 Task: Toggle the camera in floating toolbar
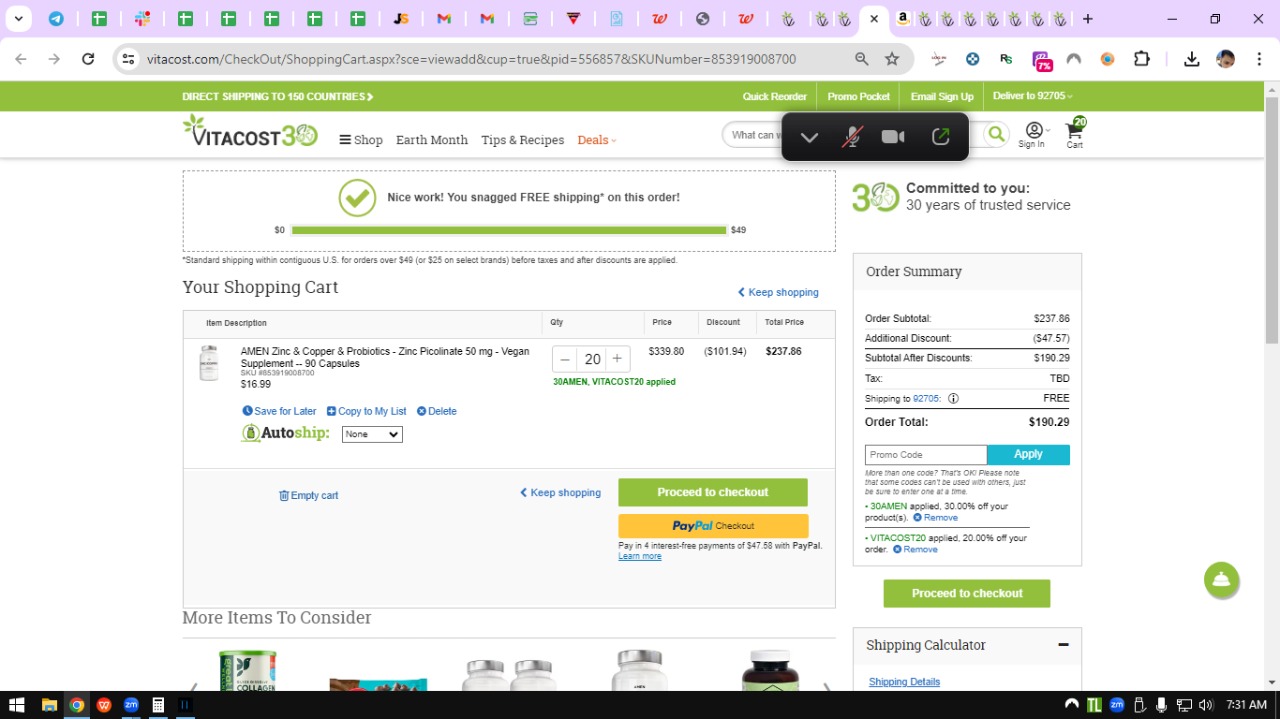click(x=893, y=137)
